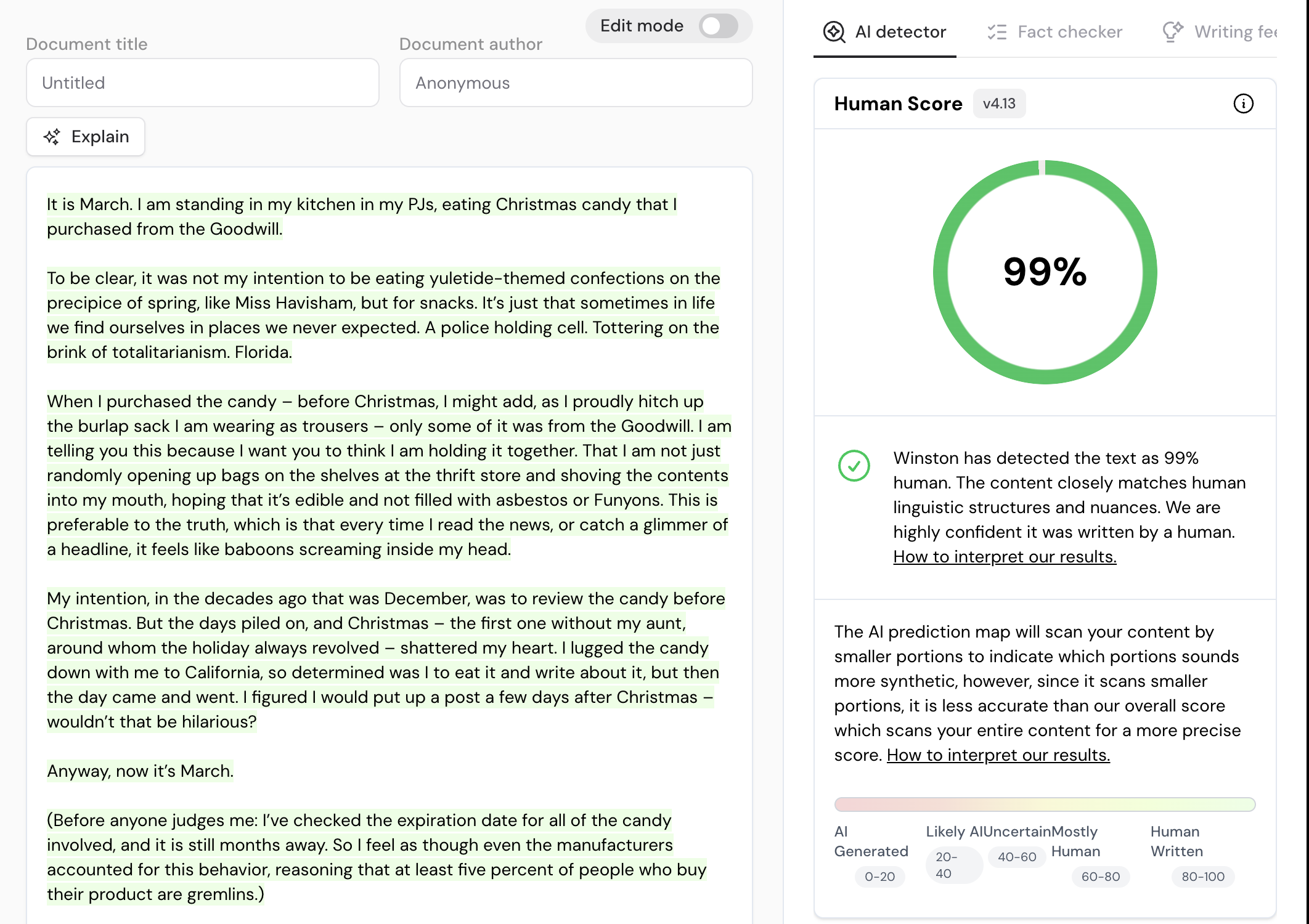The height and width of the screenshot is (924, 1309).
Task: Click the green checkmark result icon
Action: (x=854, y=466)
